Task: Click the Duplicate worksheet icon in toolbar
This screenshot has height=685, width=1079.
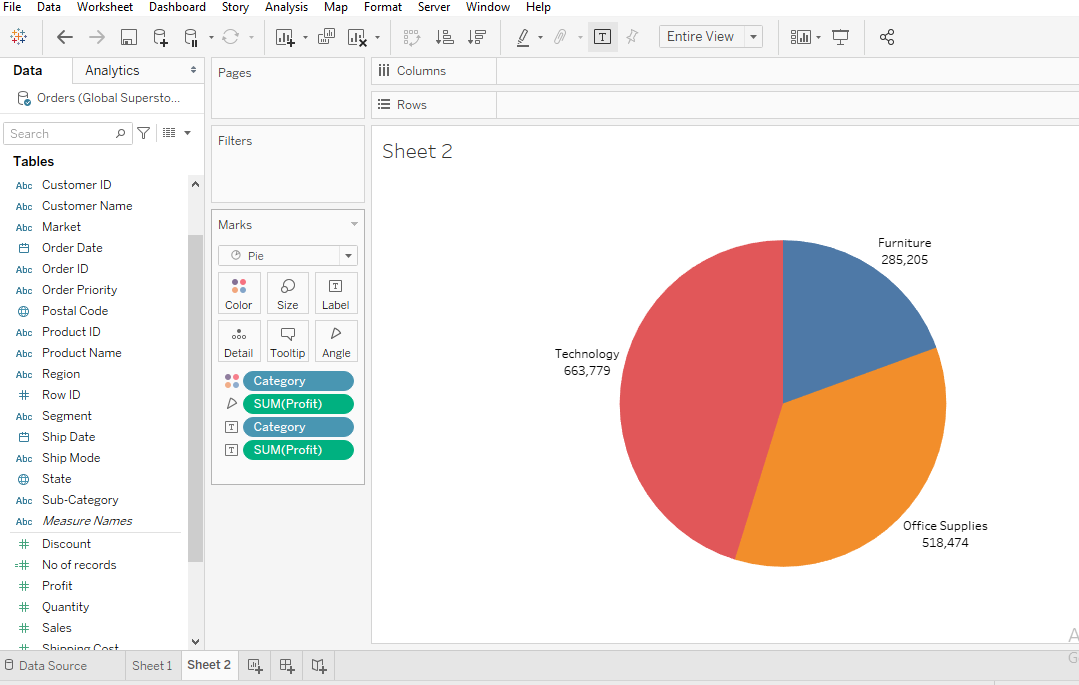Action: (x=326, y=37)
